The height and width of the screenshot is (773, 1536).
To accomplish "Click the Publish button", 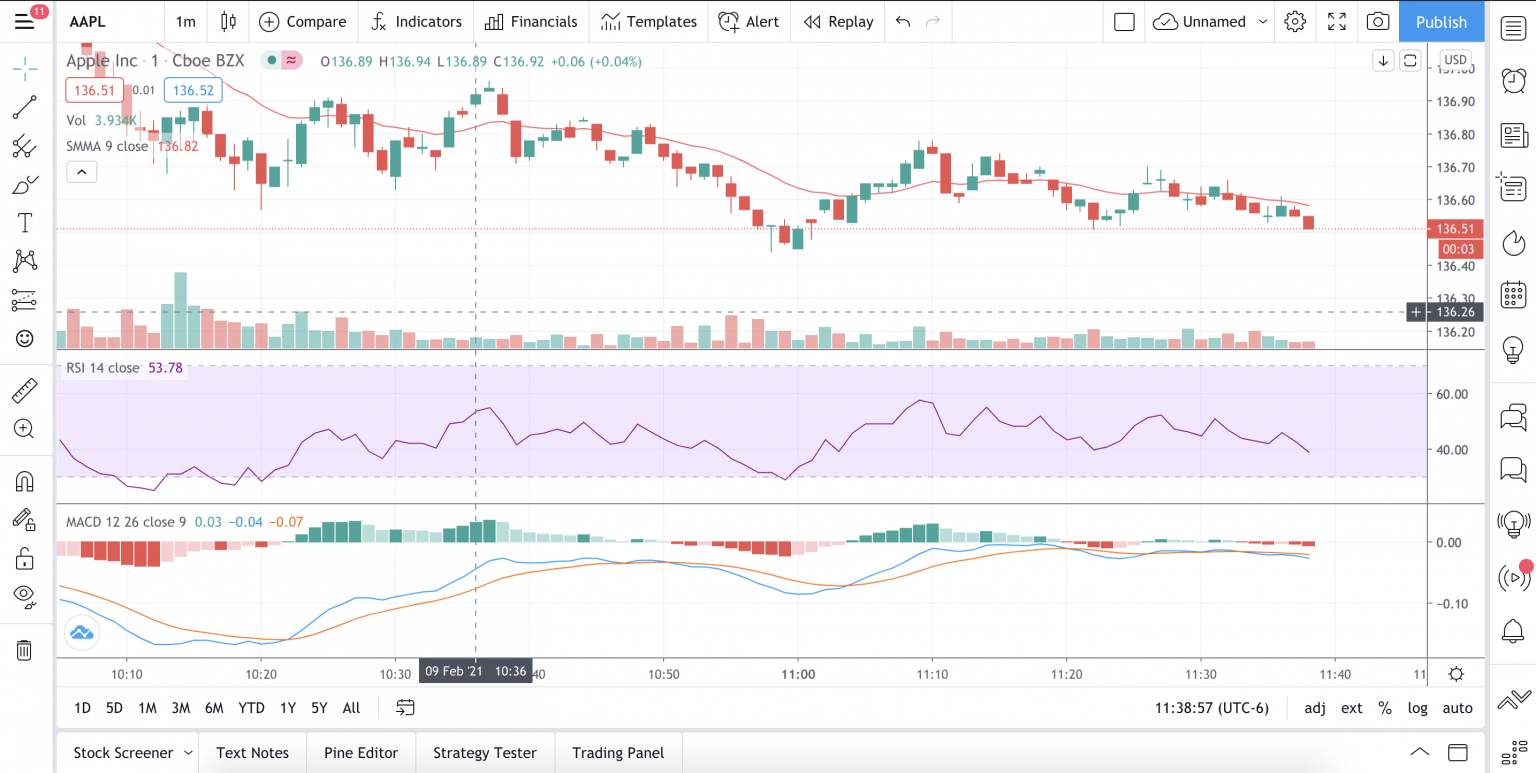I will pos(1441,21).
